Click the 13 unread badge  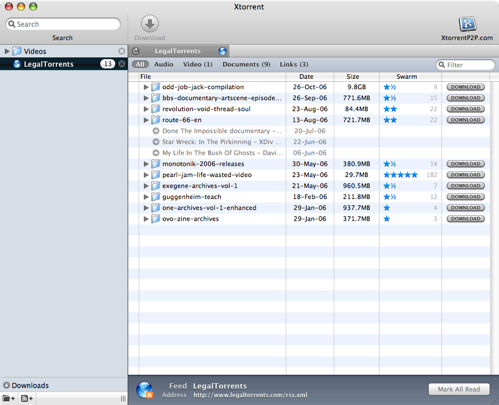tap(108, 64)
